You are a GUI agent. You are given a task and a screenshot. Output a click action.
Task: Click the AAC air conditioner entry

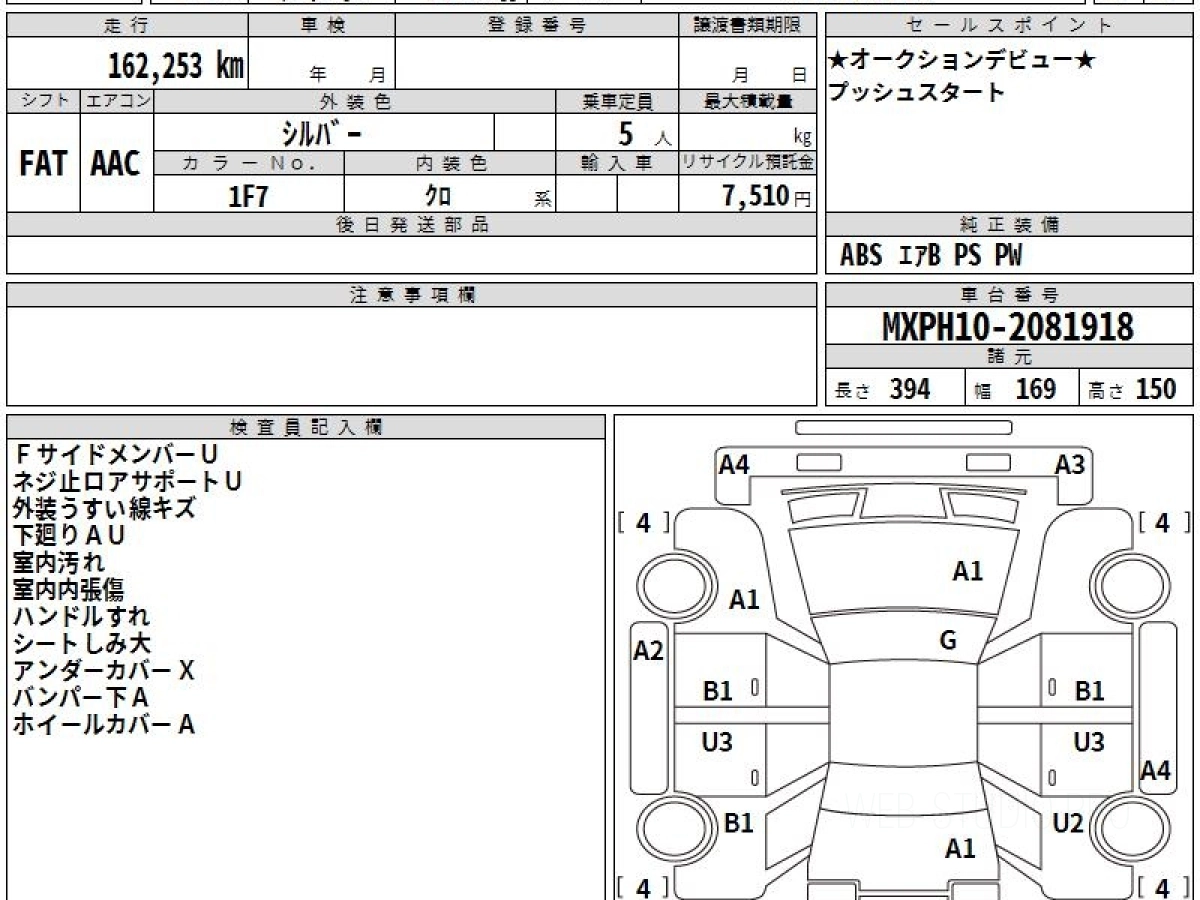coord(116,164)
